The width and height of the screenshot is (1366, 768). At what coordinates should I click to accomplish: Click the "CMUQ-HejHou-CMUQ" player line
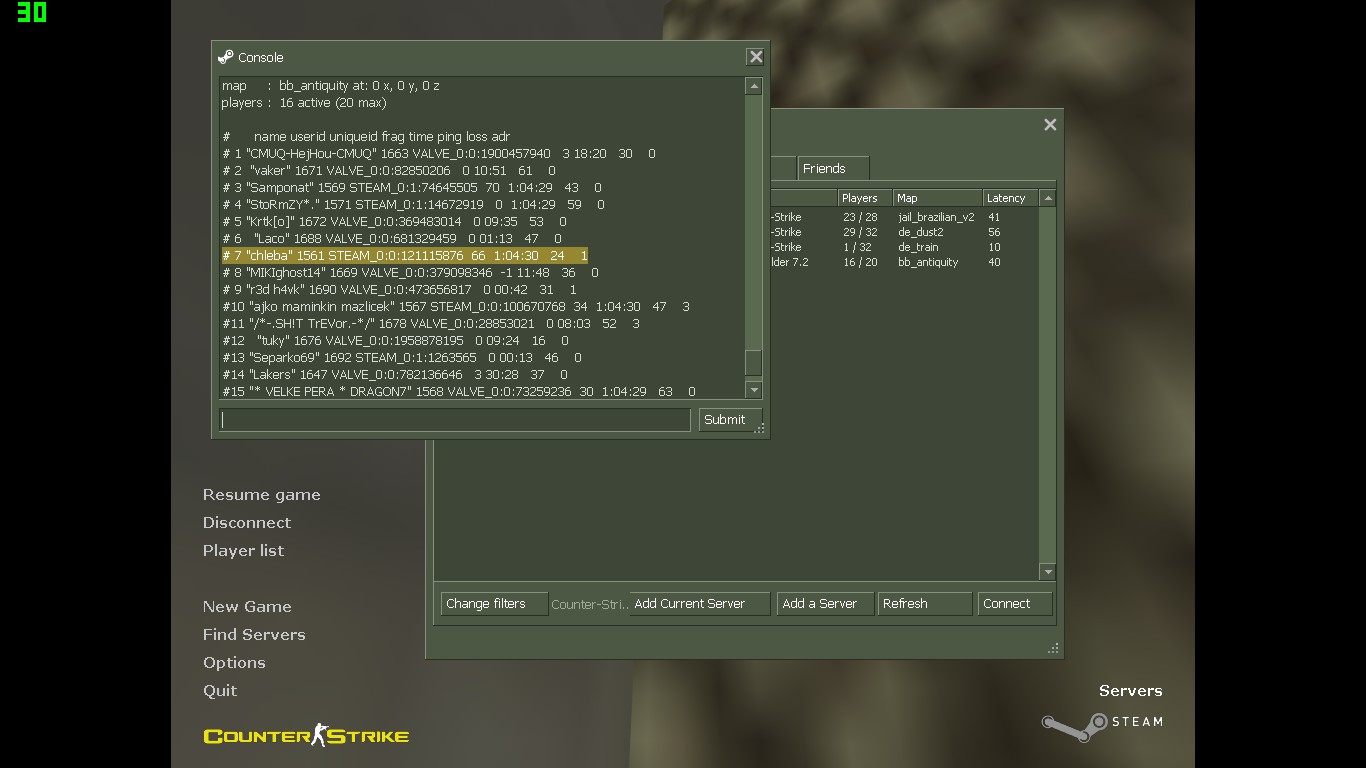click(439, 154)
